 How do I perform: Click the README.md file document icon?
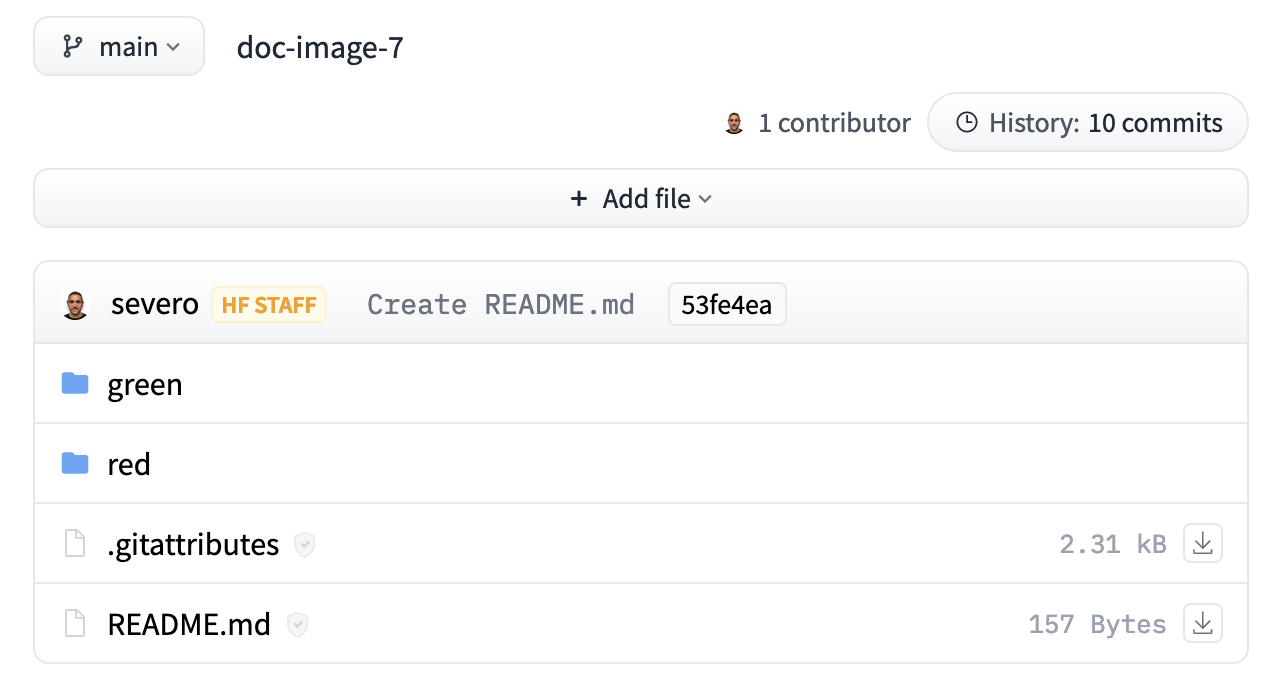point(75,624)
